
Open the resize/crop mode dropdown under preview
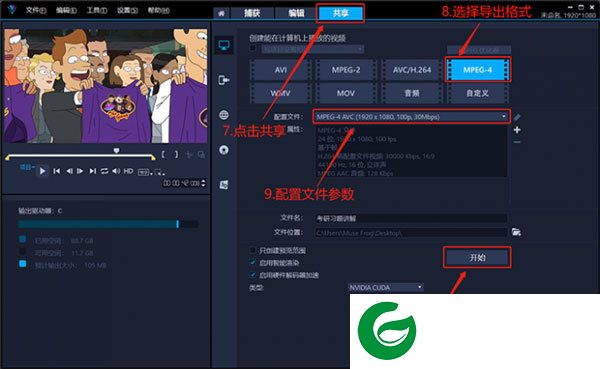click(x=161, y=172)
